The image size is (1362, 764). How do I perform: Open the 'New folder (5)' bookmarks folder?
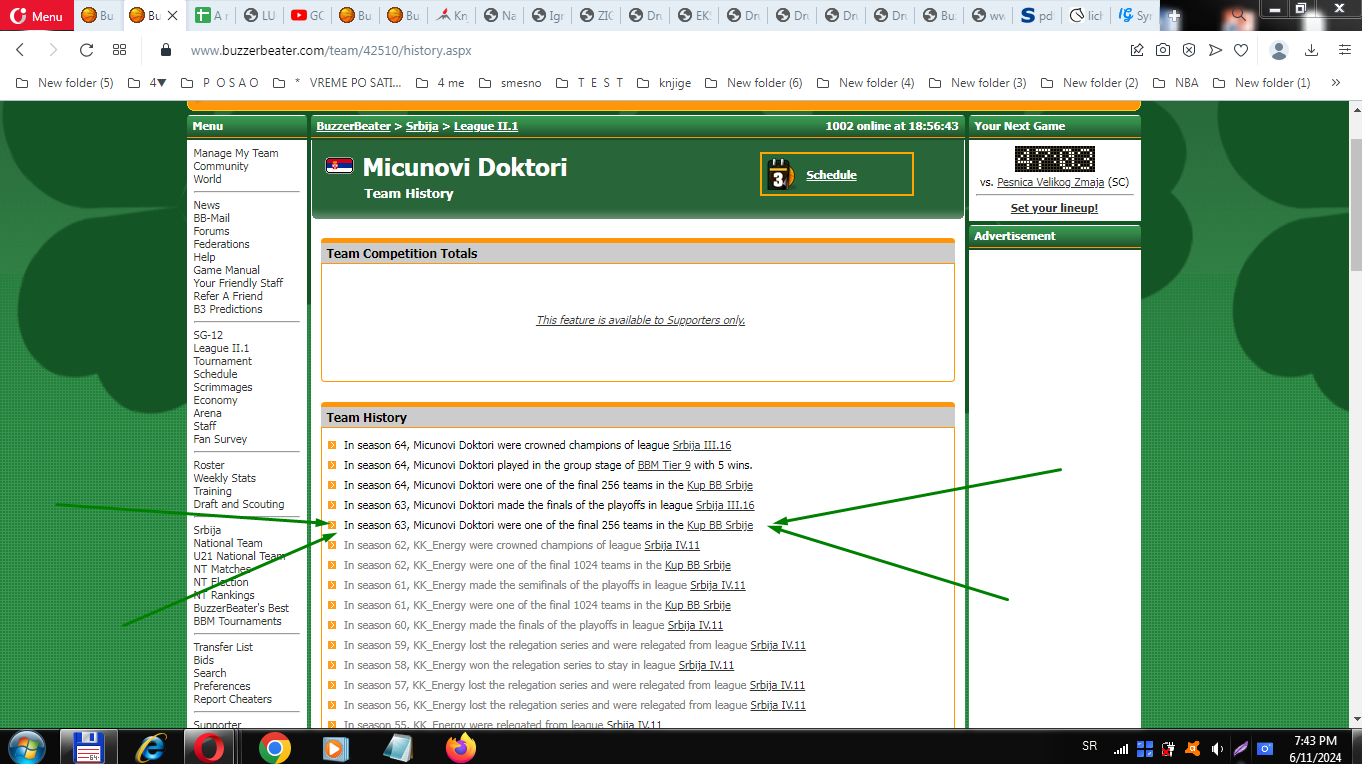(65, 83)
